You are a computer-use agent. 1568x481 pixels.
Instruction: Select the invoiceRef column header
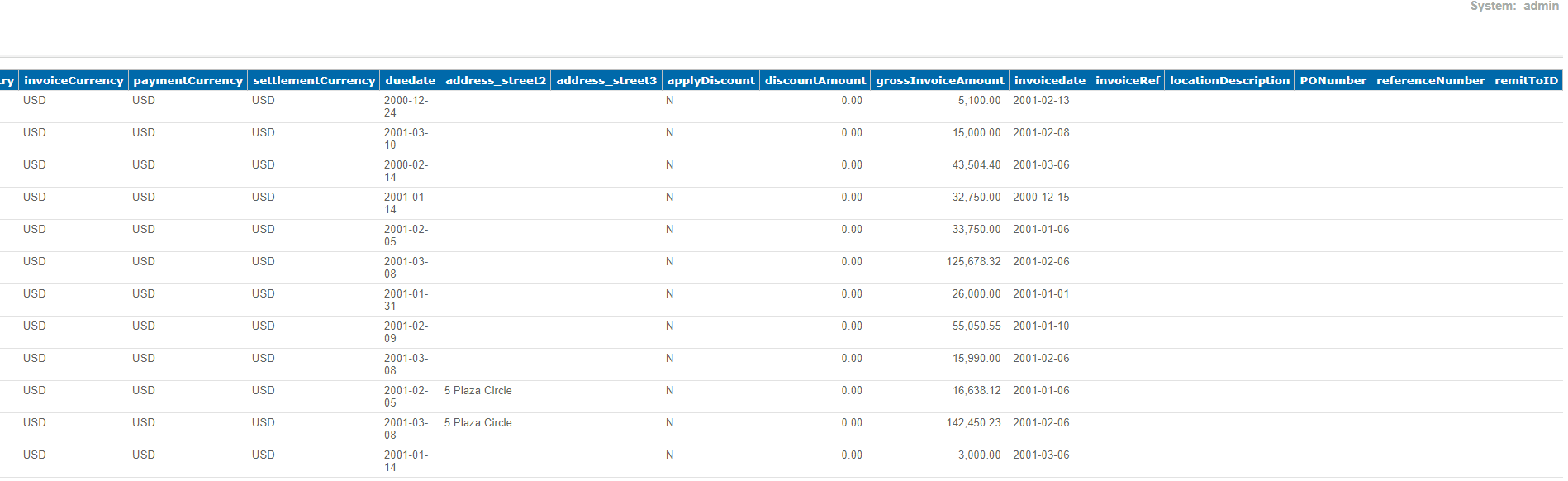tap(1127, 80)
